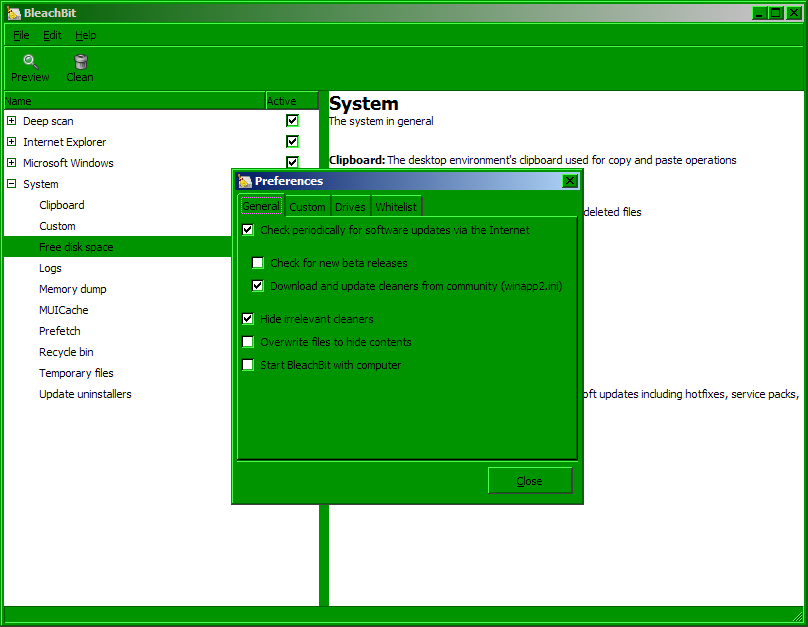Close the Preferences dialog with X
The image size is (808, 627).
coord(569,181)
